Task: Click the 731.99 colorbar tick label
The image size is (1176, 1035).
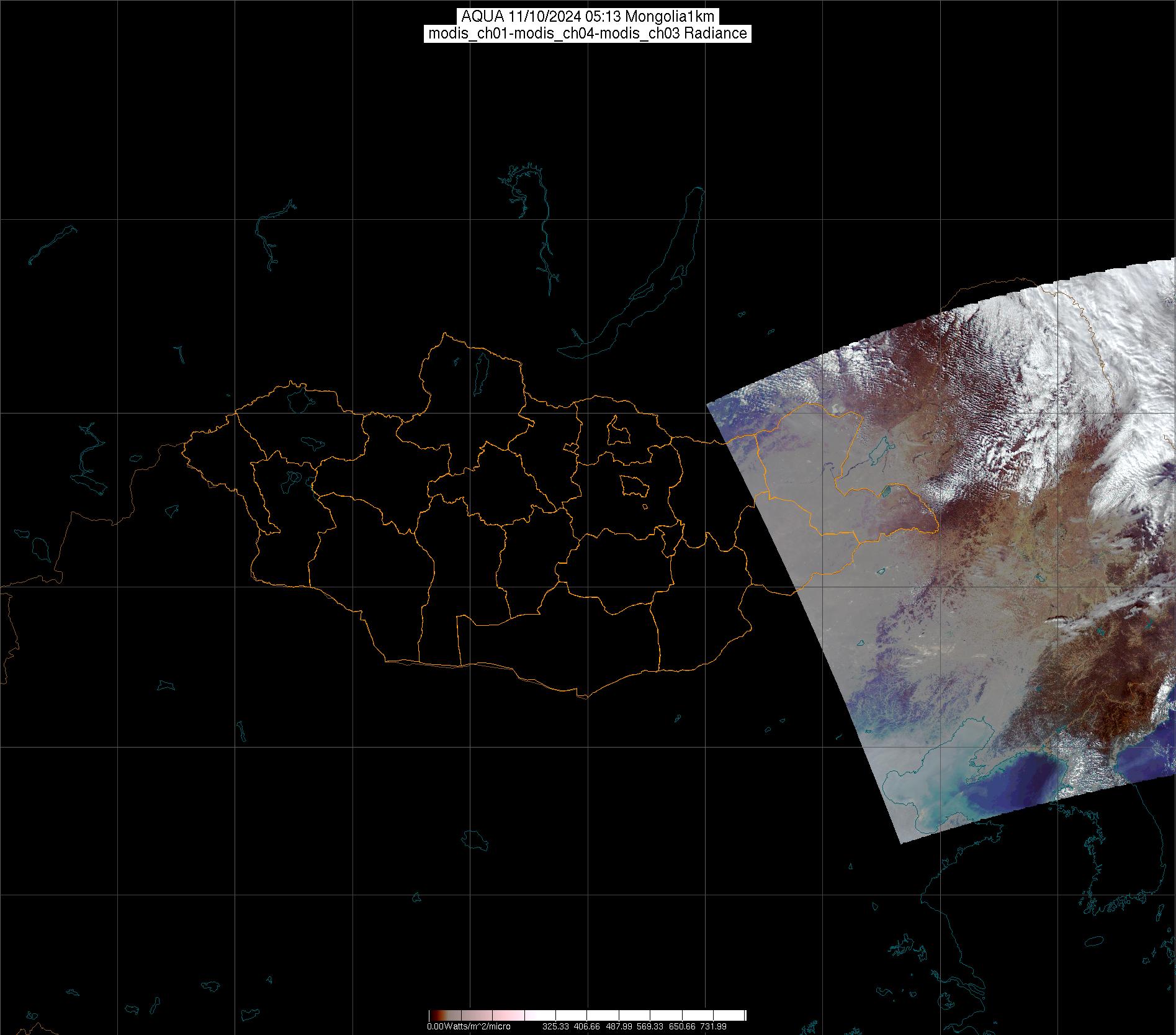Action: coord(714,1026)
